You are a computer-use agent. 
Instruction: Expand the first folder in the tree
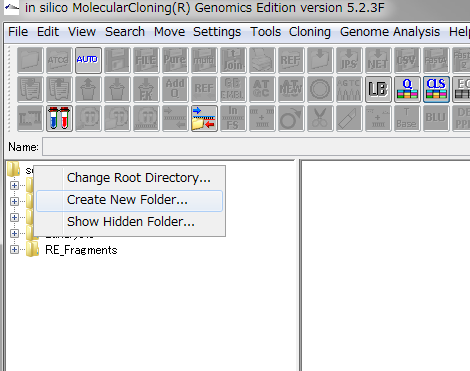(x=14, y=185)
